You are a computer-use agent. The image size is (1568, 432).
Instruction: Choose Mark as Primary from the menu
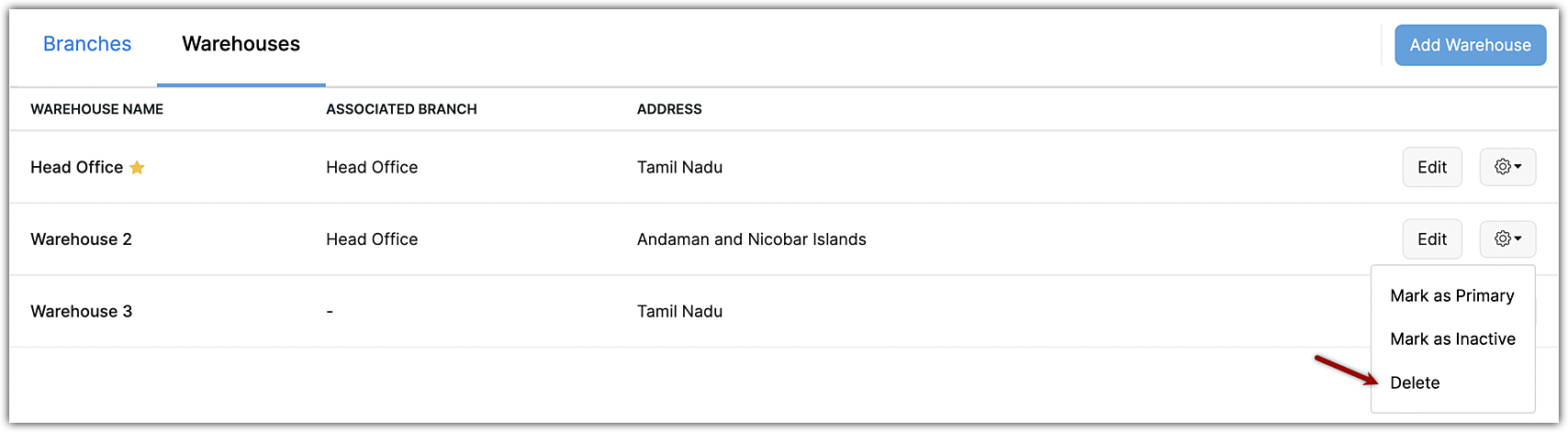click(x=1451, y=296)
